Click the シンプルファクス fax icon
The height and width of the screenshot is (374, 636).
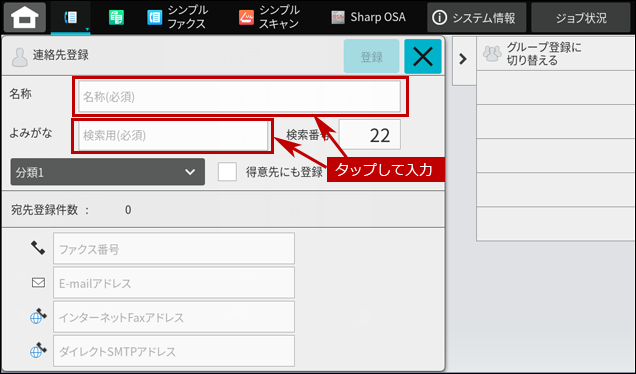(155, 17)
